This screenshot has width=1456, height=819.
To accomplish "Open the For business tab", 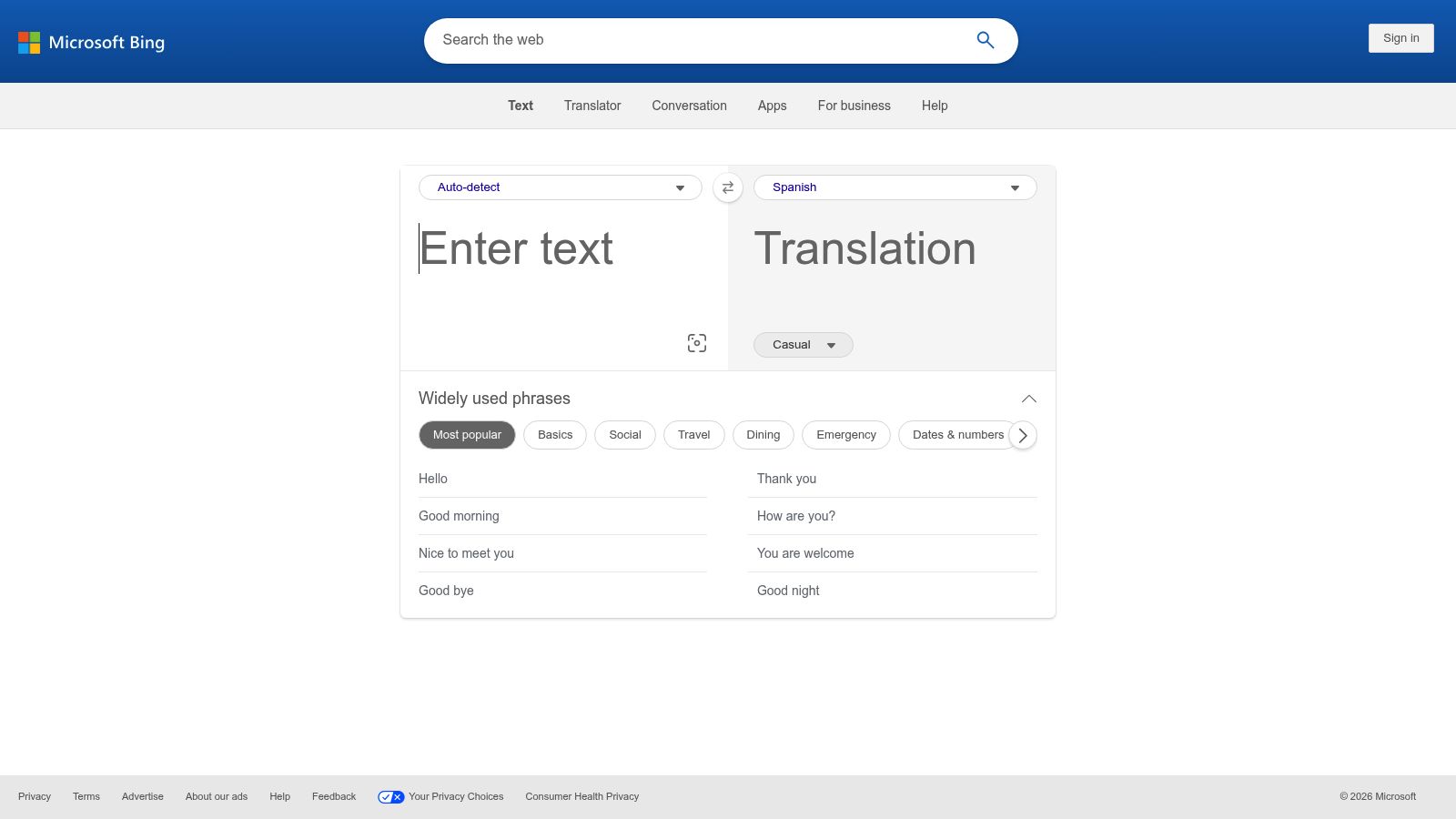I will click(854, 106).
